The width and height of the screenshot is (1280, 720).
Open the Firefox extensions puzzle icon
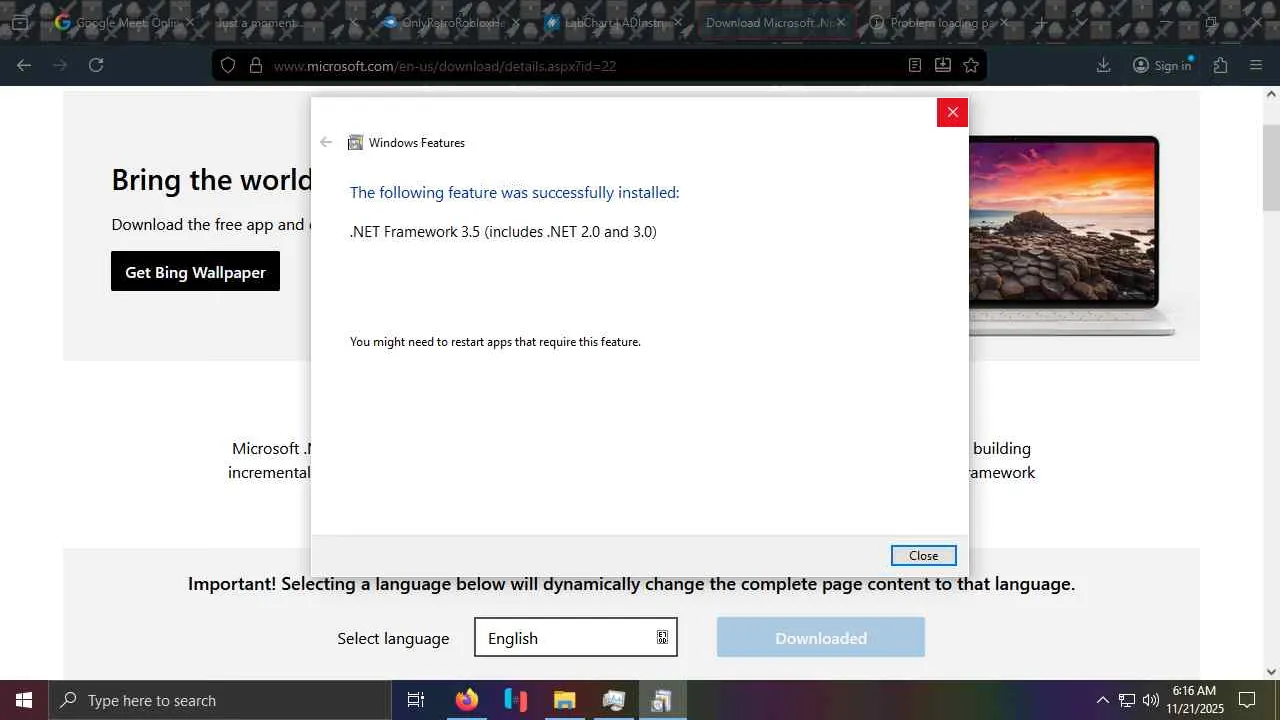(x=1221, y=65)
